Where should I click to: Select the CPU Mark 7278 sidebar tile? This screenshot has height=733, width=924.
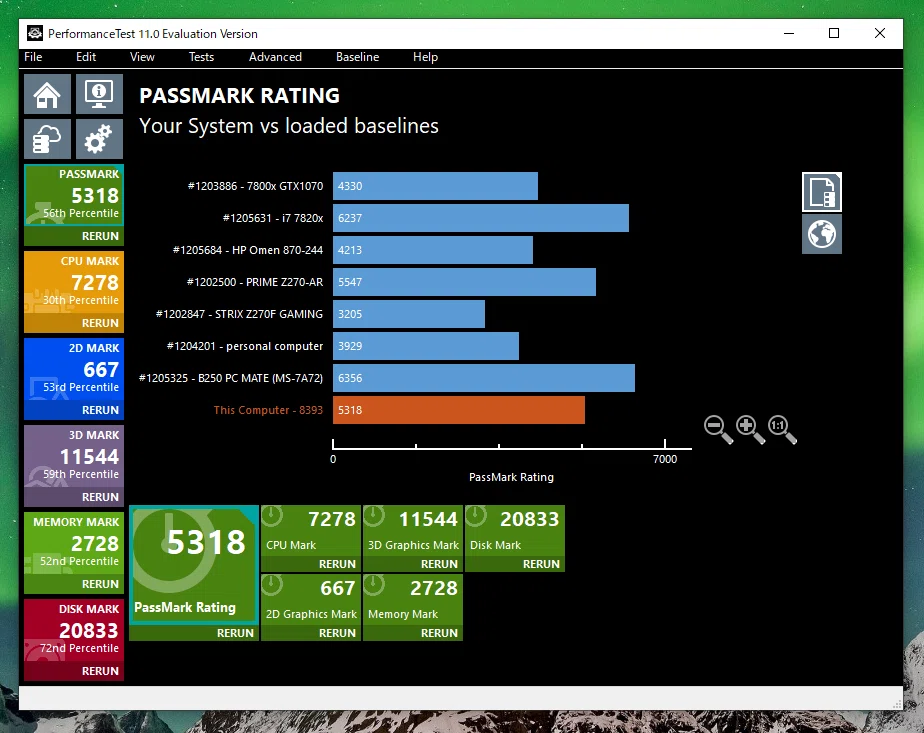[x=74, y=282]
